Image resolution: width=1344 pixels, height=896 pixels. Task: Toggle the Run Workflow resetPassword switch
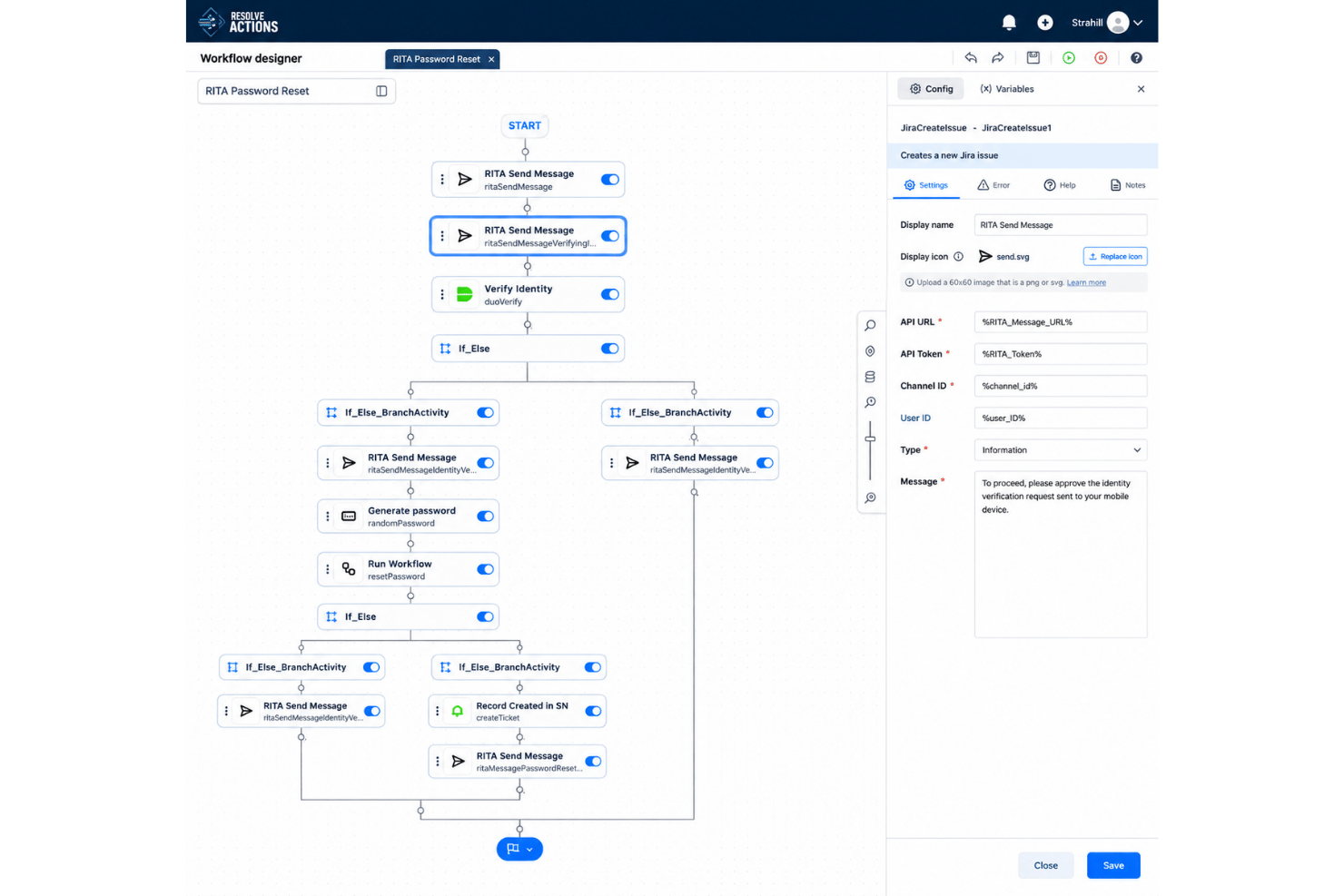[486, 569]
